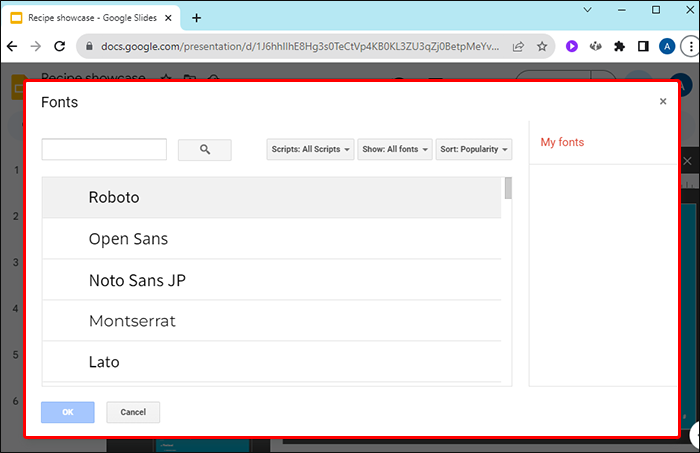Open the Sort: Popularity dropdown
700x453 pixels.
coord(474,149)
